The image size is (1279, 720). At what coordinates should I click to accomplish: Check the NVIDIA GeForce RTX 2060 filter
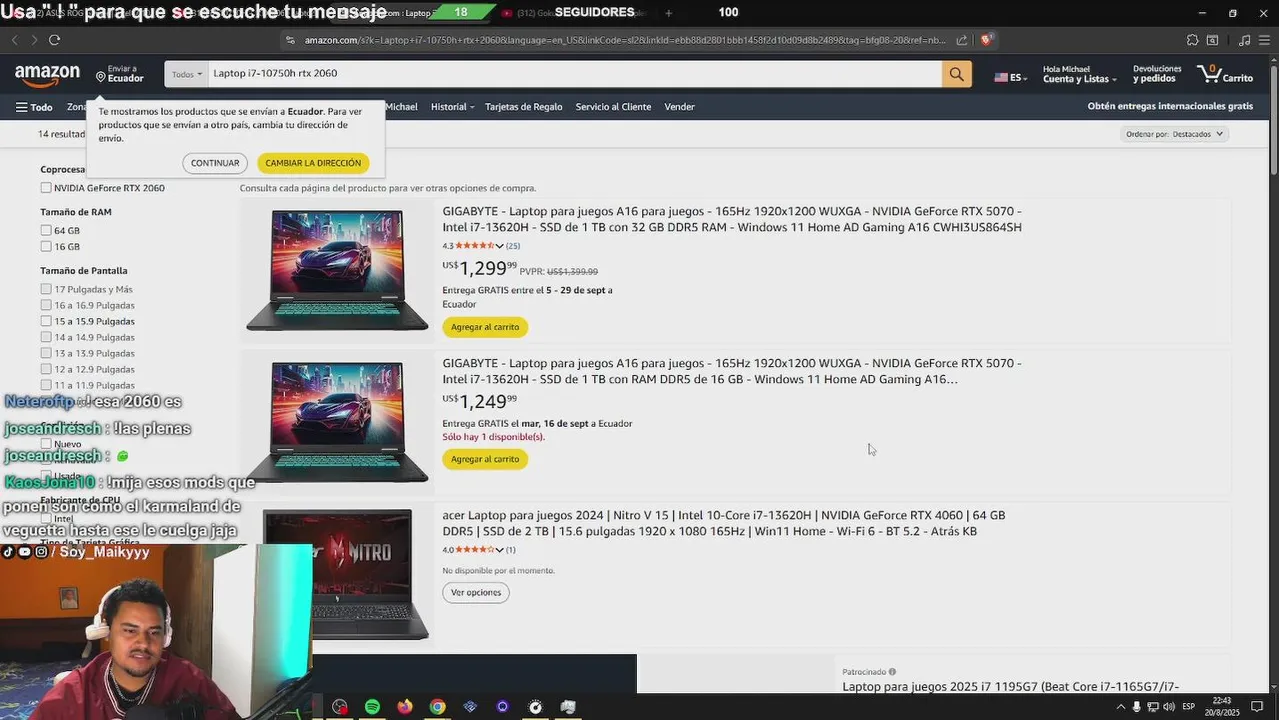(46, 188)
